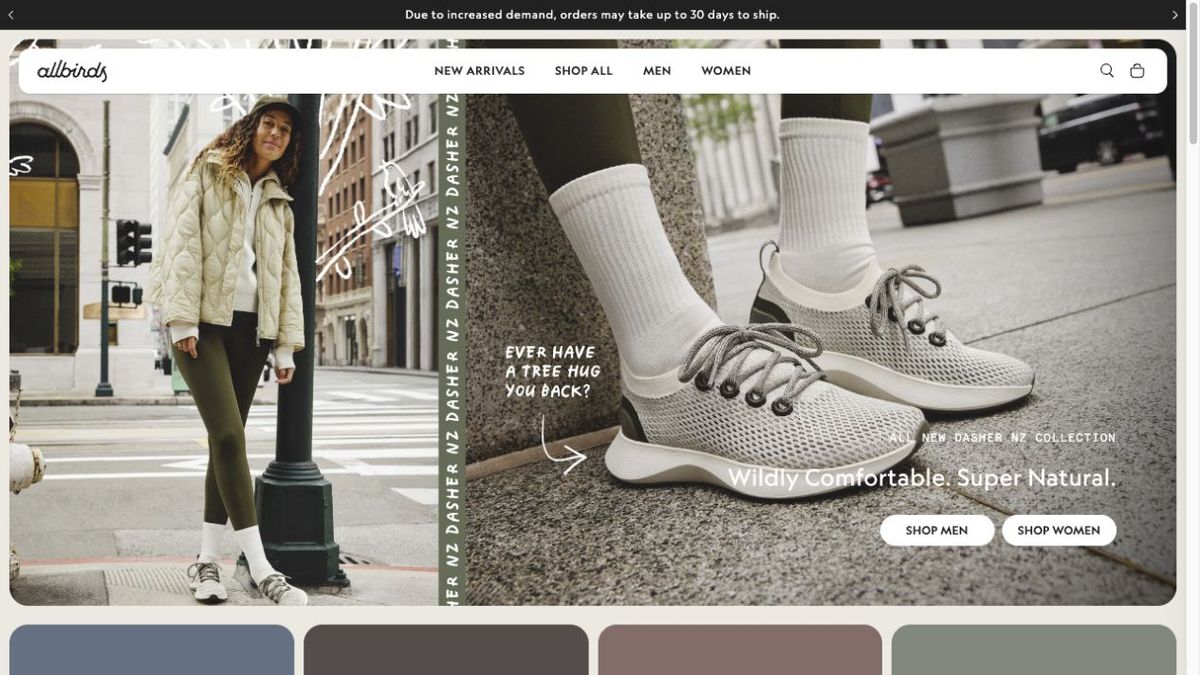
Task: Click the shipping delay announcement text
Action: 592,15
